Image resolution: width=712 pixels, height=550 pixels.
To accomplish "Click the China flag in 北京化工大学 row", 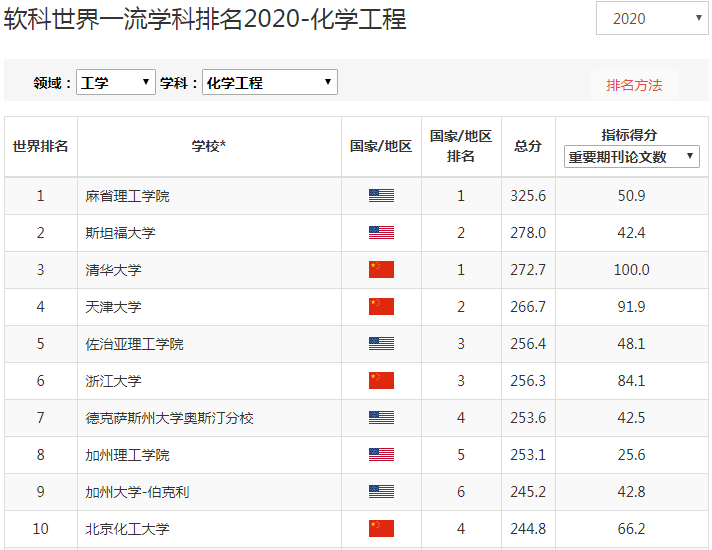I will pos(381,529).
